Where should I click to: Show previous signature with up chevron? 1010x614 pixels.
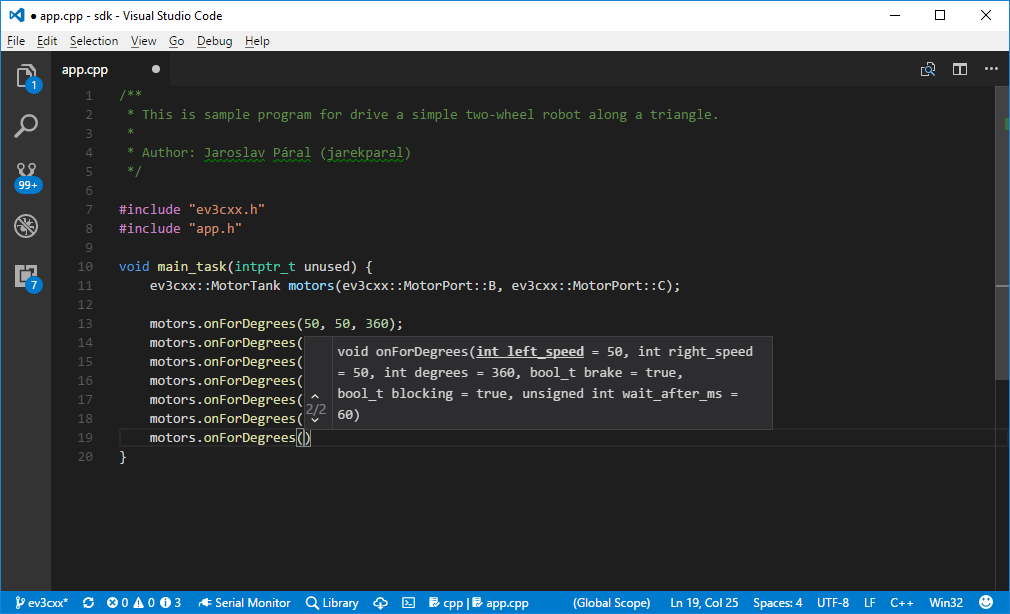pos(315,396)
